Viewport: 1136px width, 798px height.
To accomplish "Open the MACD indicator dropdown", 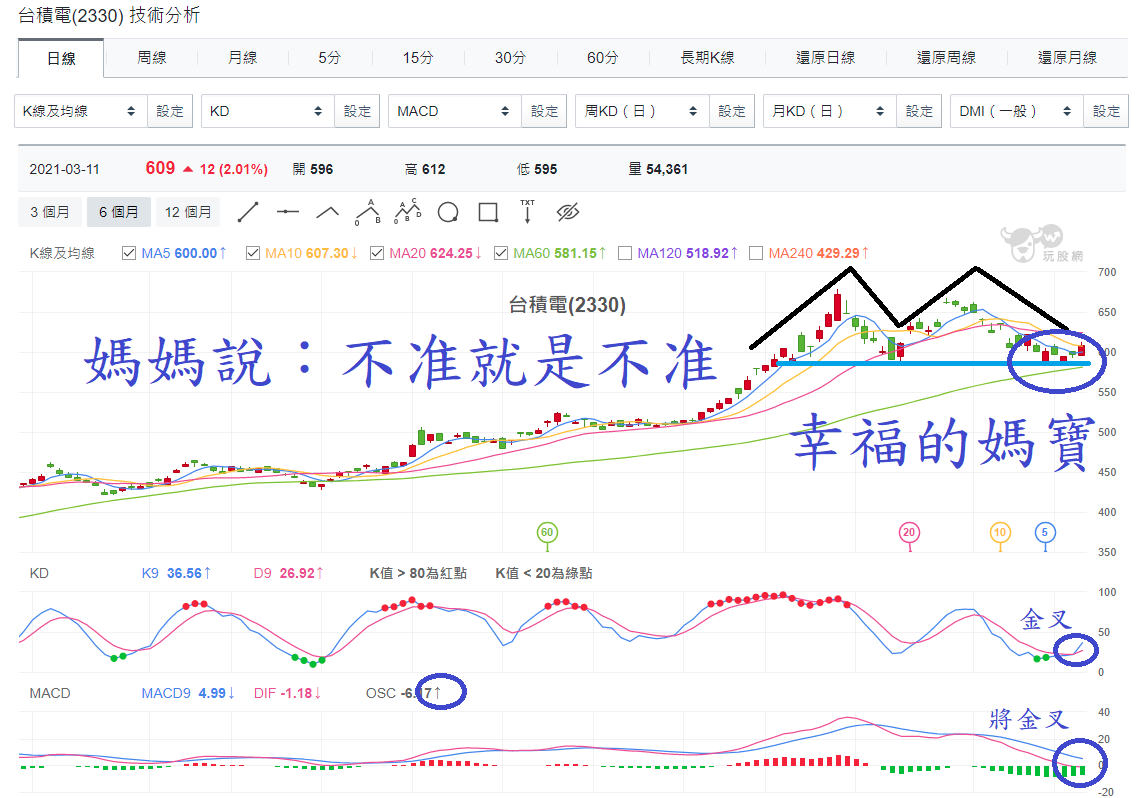I will point(455,111).
